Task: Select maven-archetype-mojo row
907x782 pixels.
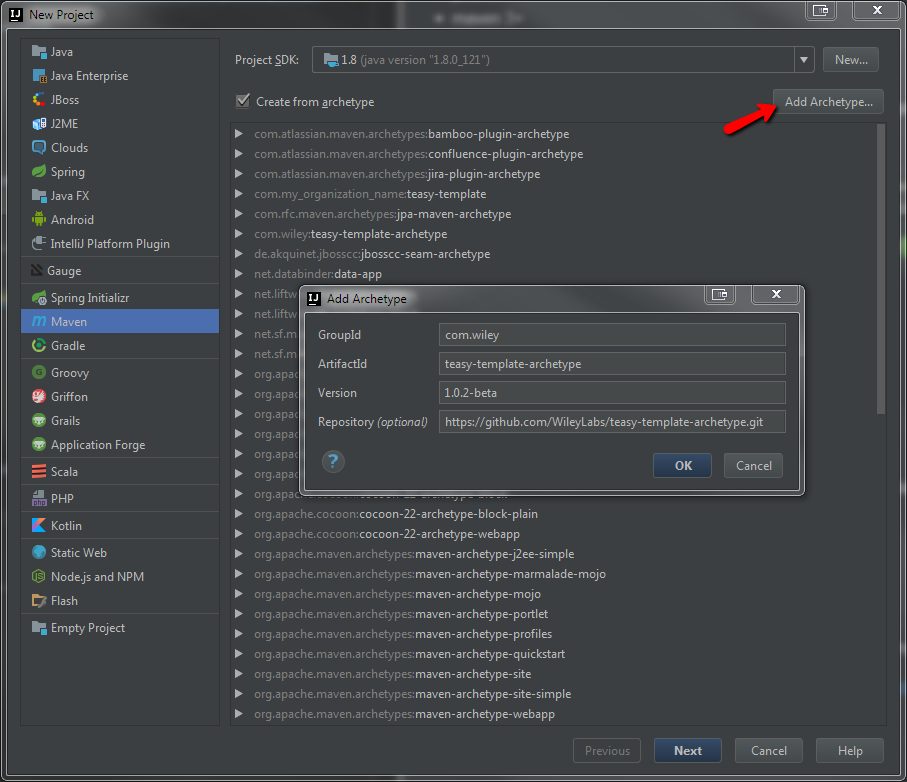Action: tap(554, 594)
